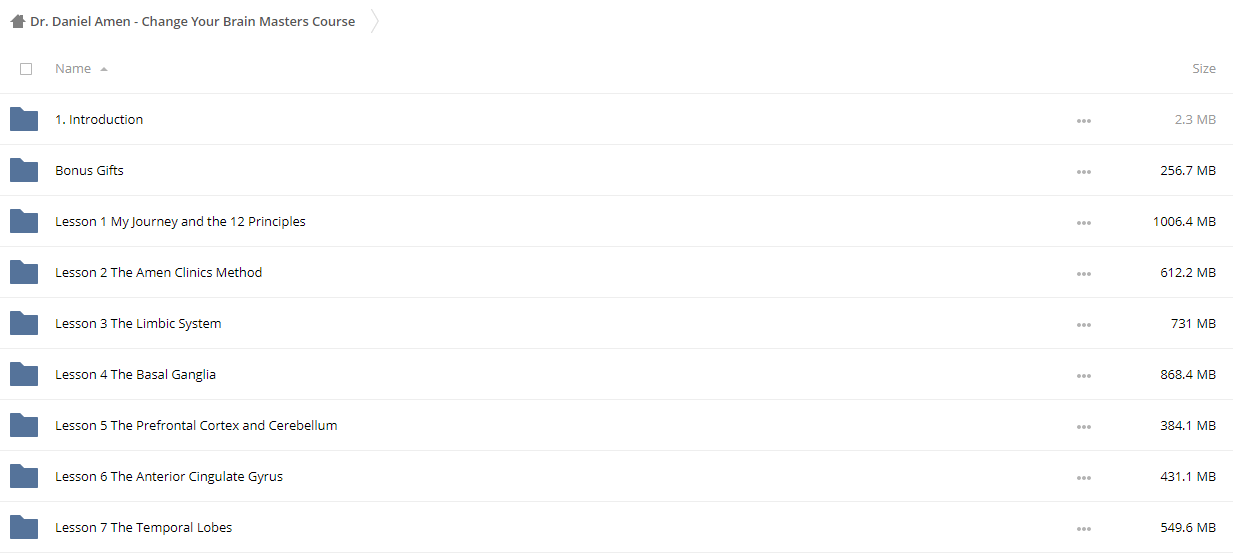Show more options for Bonus Gifts

click(1084, 172)
